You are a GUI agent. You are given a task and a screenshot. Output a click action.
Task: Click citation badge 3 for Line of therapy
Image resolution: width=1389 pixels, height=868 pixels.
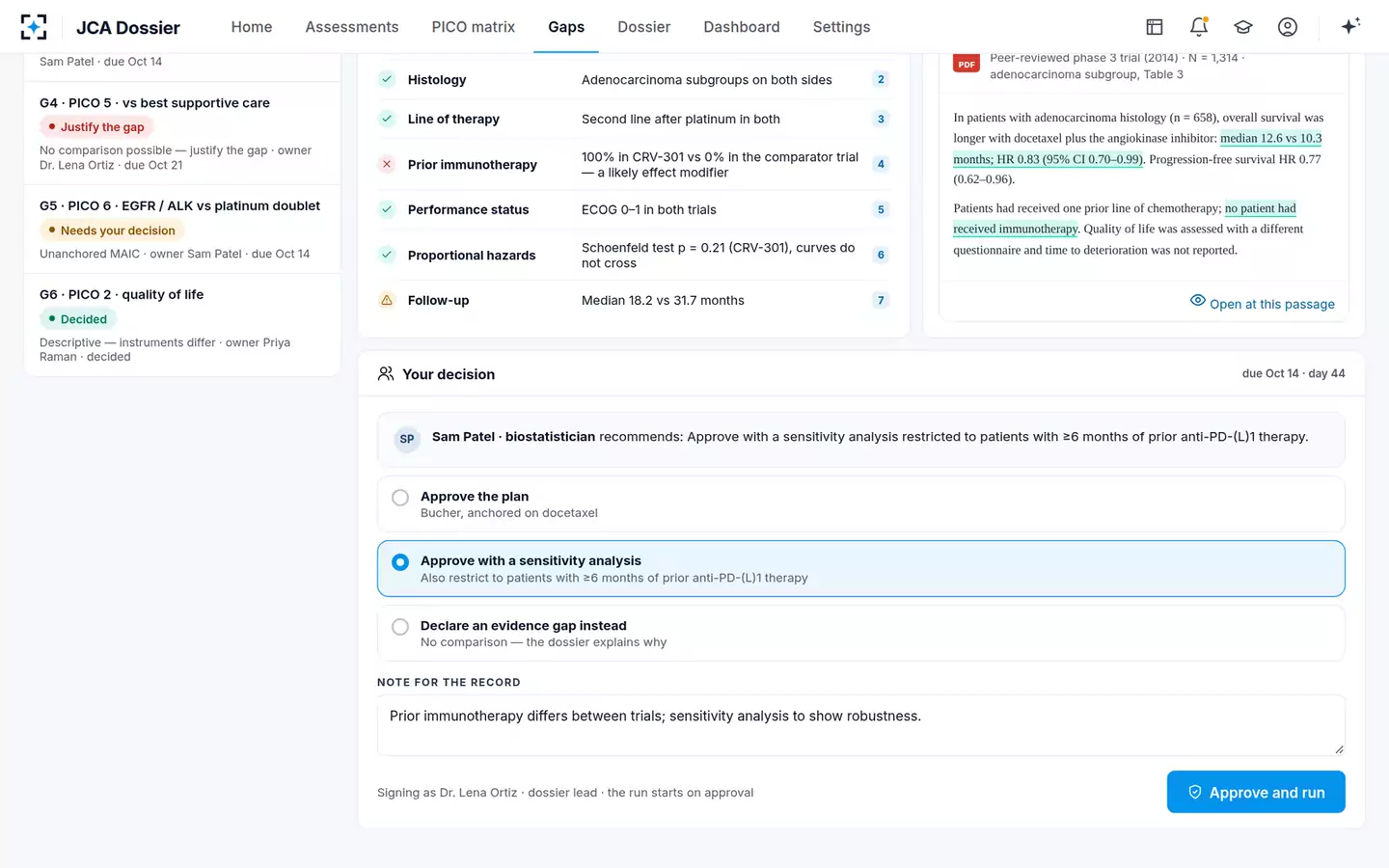881,119
